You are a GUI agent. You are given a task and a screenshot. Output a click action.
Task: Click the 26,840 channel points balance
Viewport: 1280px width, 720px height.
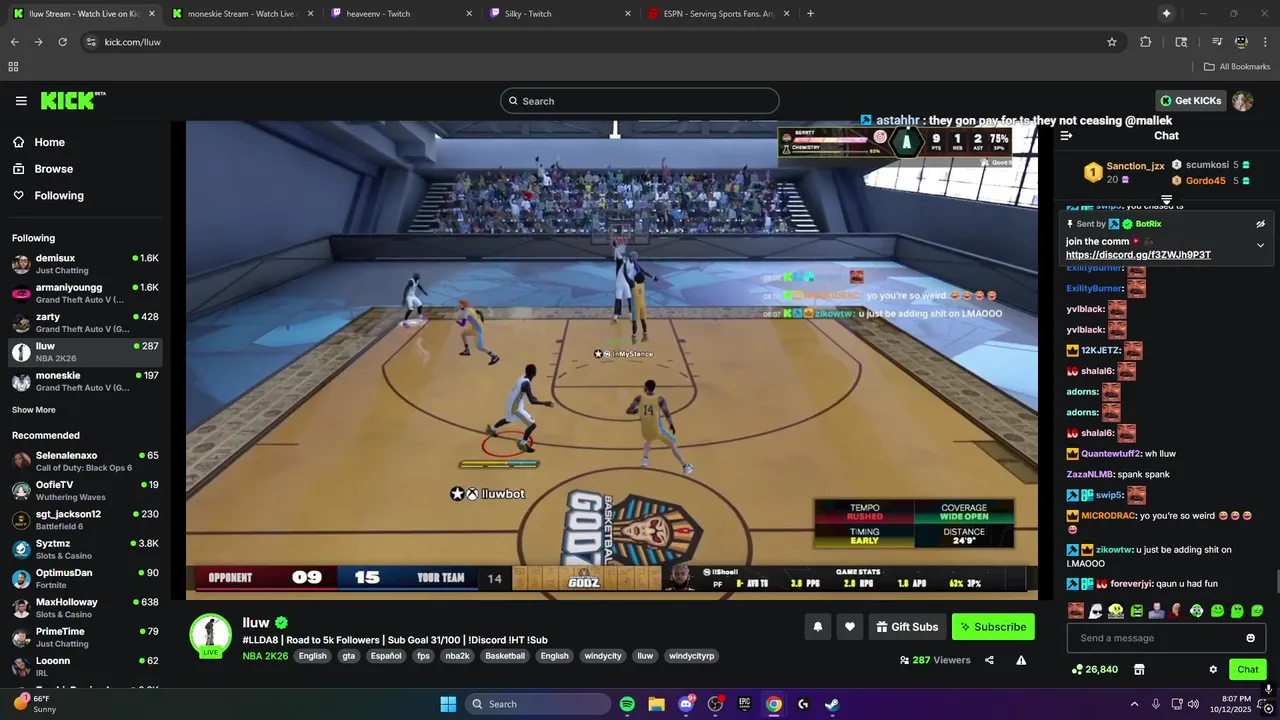tap(1094, 669)
